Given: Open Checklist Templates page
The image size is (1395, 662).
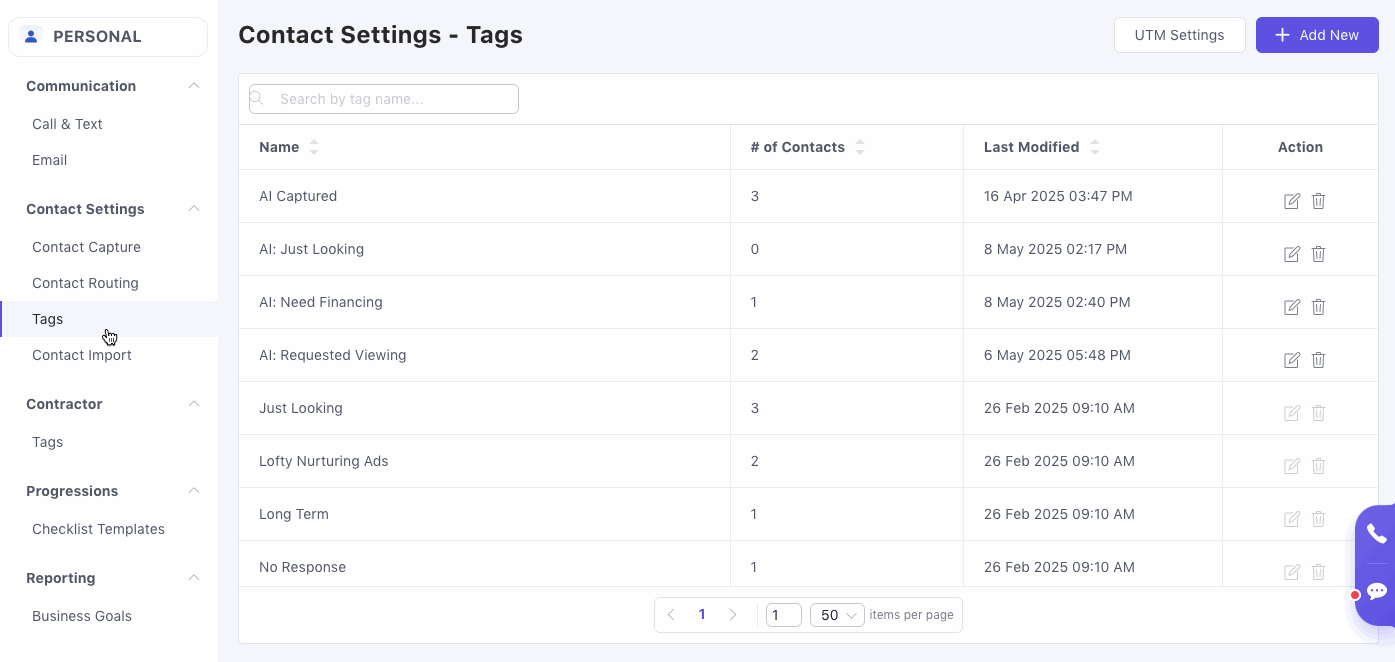Looking at the screenshot, I should (x=98, y=529).
